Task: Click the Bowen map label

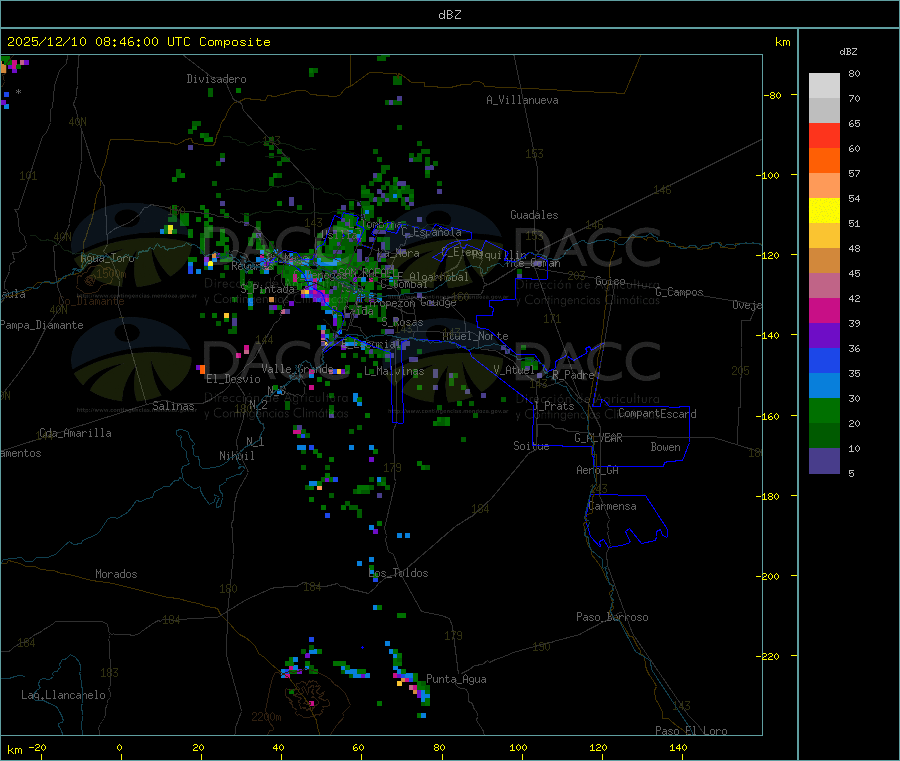Action: (665, 447)
